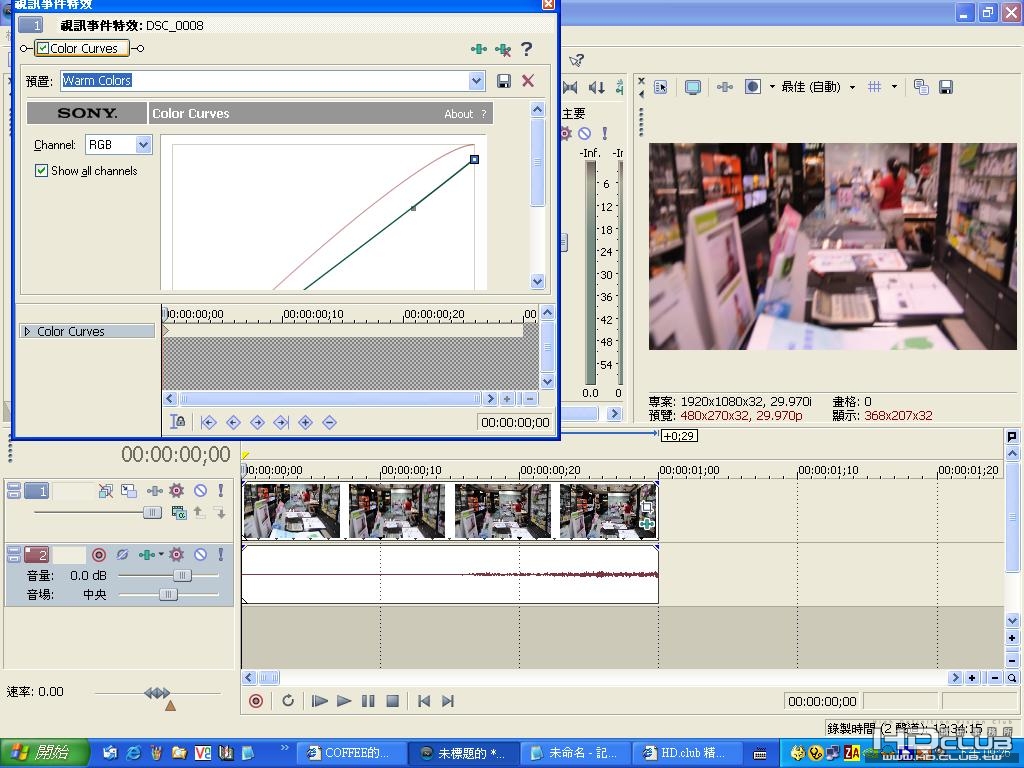Expand Color Curves keyframe row

point(27,331)
